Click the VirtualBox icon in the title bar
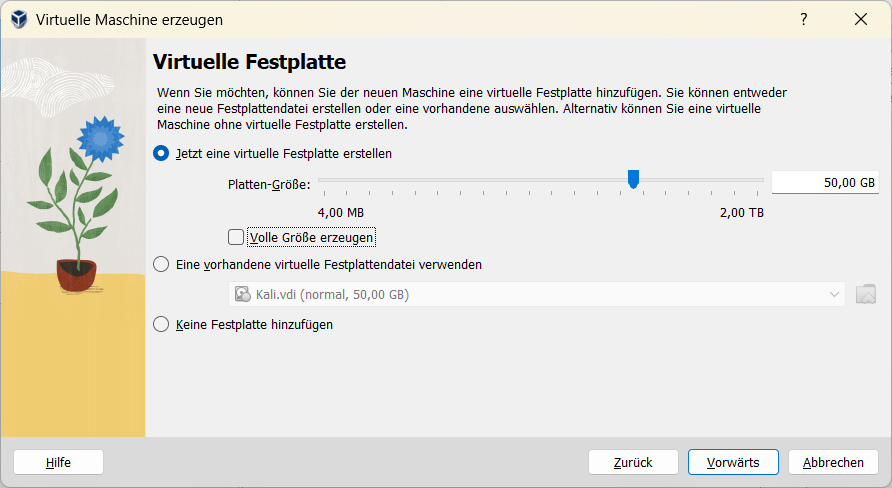The width and height of the screenshot is (892, 488). (x=18, y=20)
